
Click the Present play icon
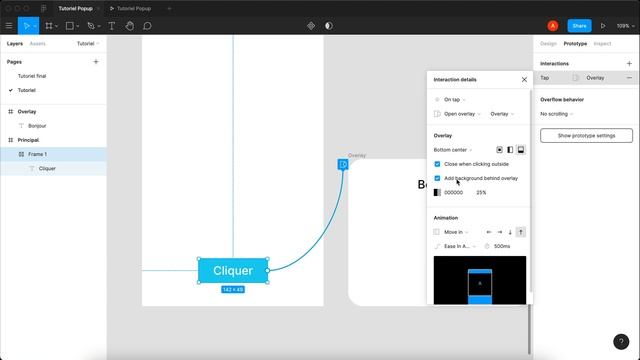pyautogui.click(x=603, y=26)
